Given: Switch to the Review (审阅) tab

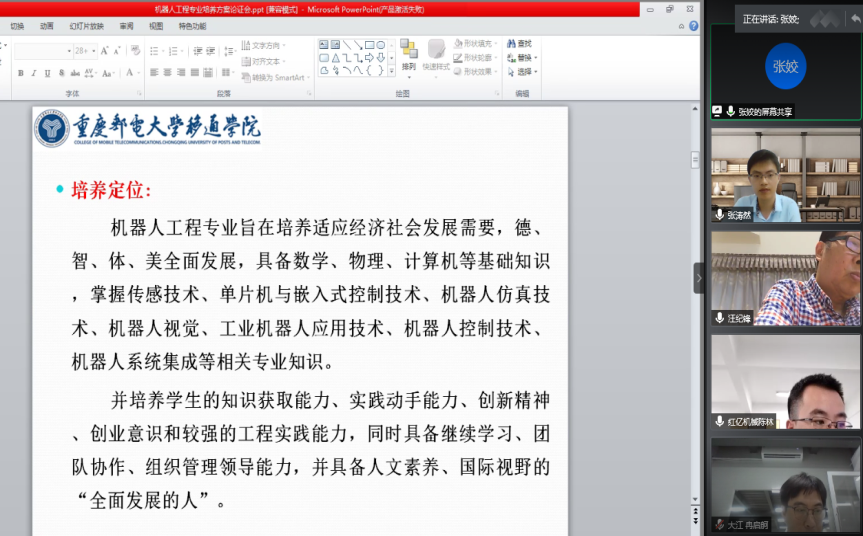Looking at the screenshot, I should click(126, 26).
